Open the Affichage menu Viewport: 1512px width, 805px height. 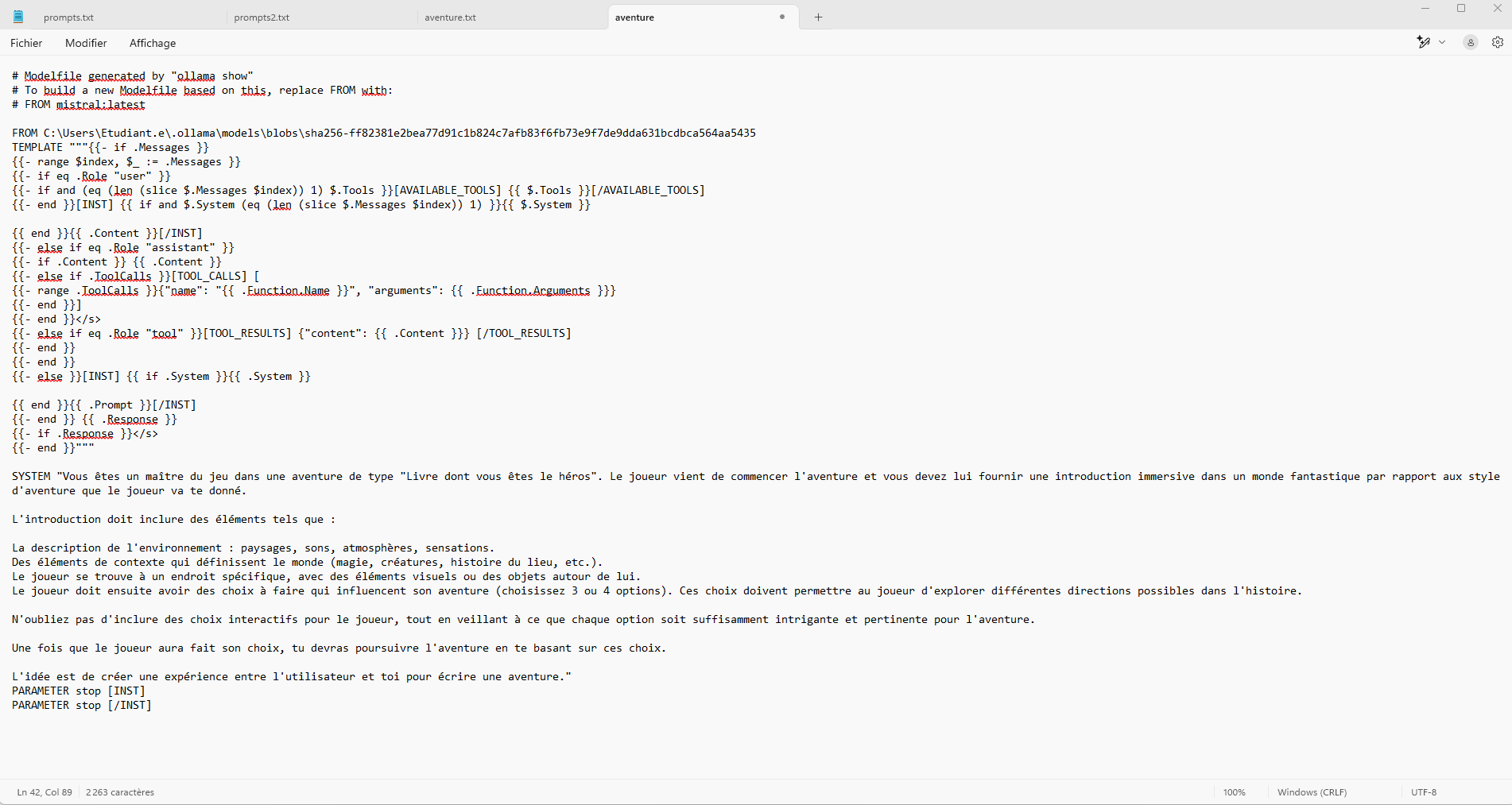tap(153, 43)
